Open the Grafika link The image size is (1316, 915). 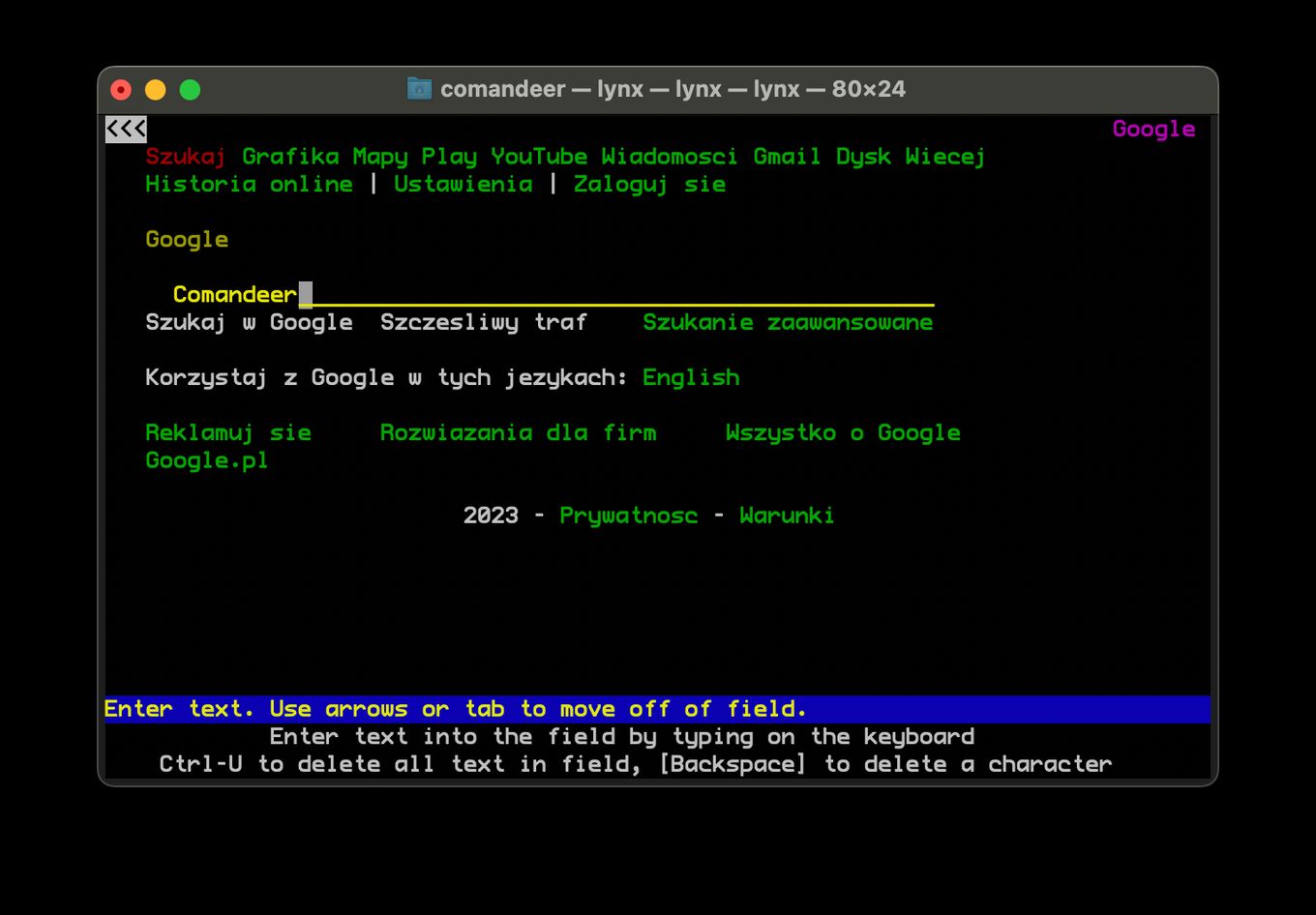(290, 157)
